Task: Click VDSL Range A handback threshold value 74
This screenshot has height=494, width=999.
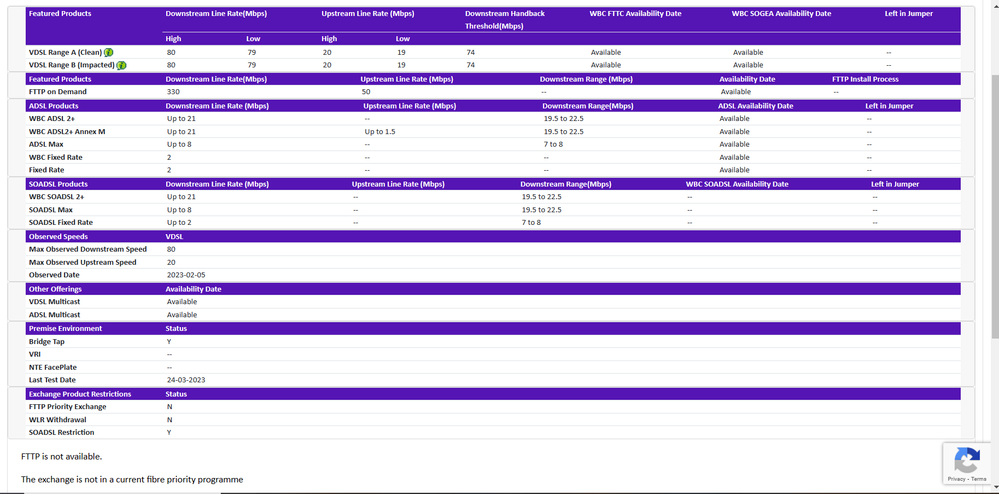Action: coord(470,52)
